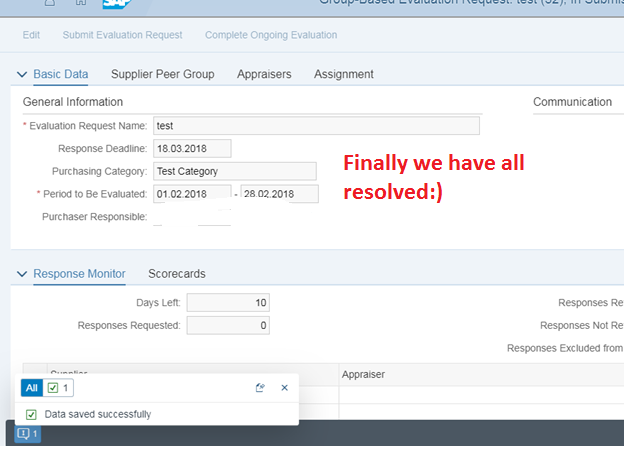Switch to Supplier Peer Group tab
The height and width of the screenshot is (454, 636).
pyautogui.click(x=163, y=74)
